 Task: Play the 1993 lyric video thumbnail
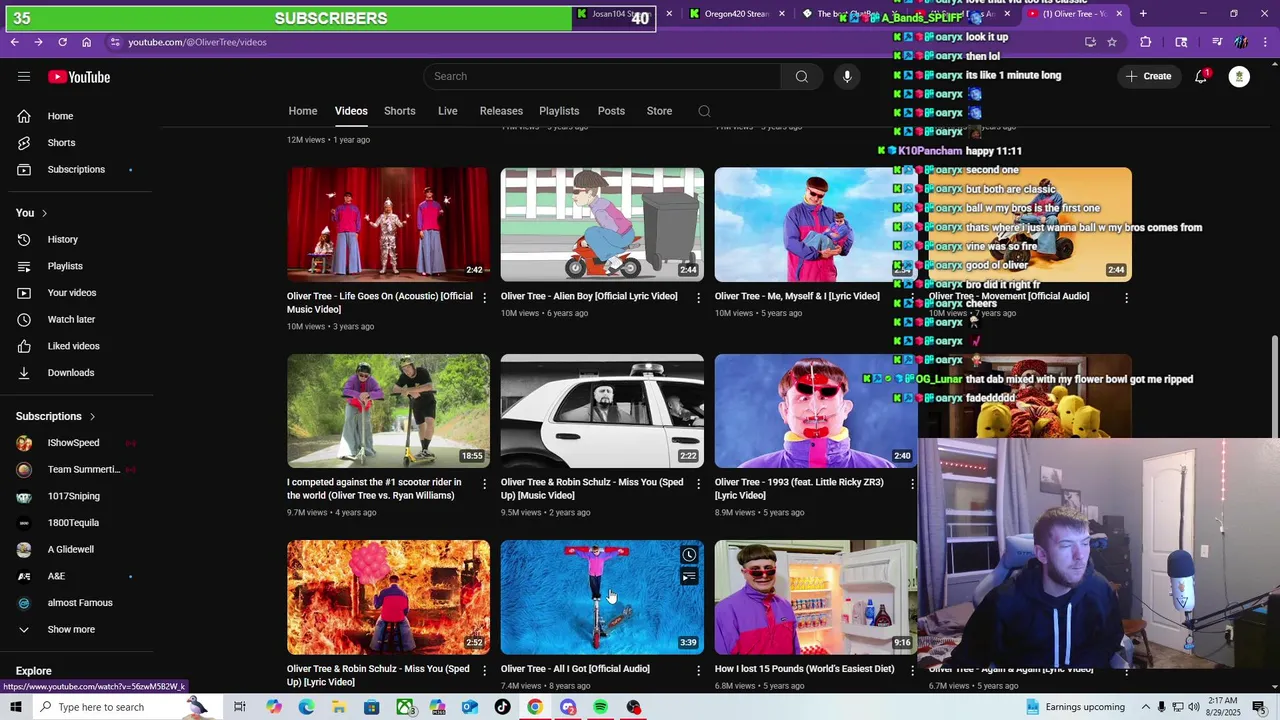(x=816, y=411)
